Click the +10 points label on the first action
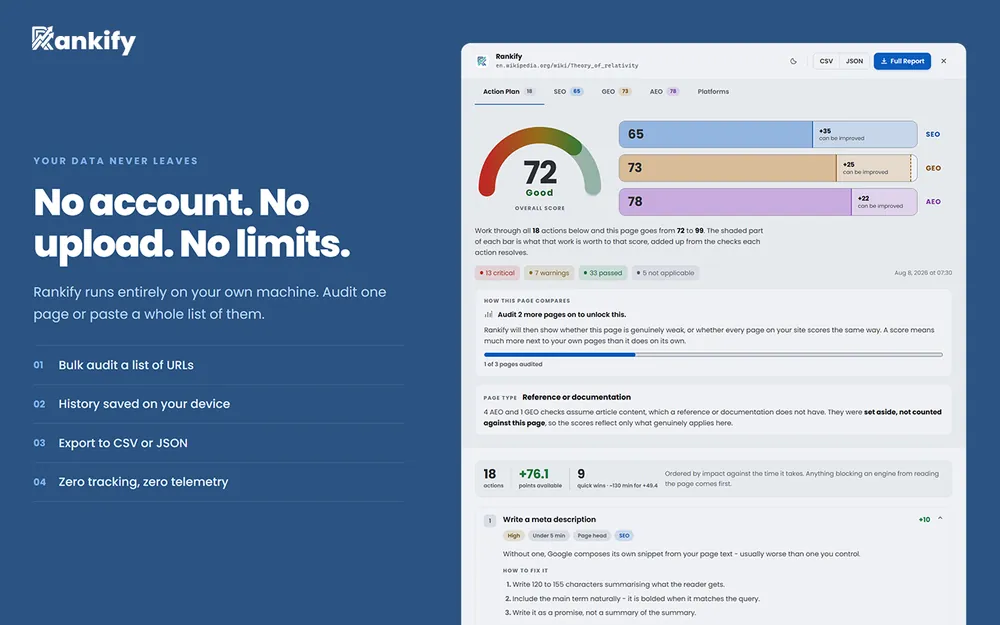The image size is (1000, 625). point(924,520)
